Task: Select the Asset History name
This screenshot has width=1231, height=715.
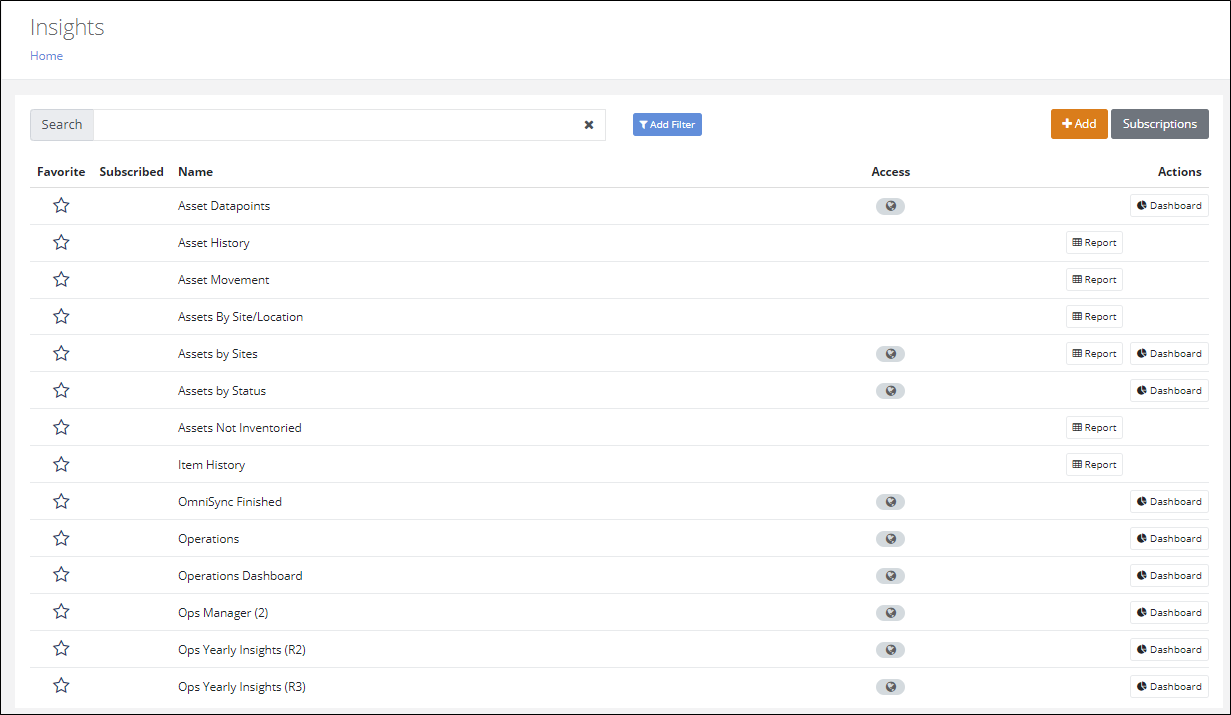Action: coord(214,243)
